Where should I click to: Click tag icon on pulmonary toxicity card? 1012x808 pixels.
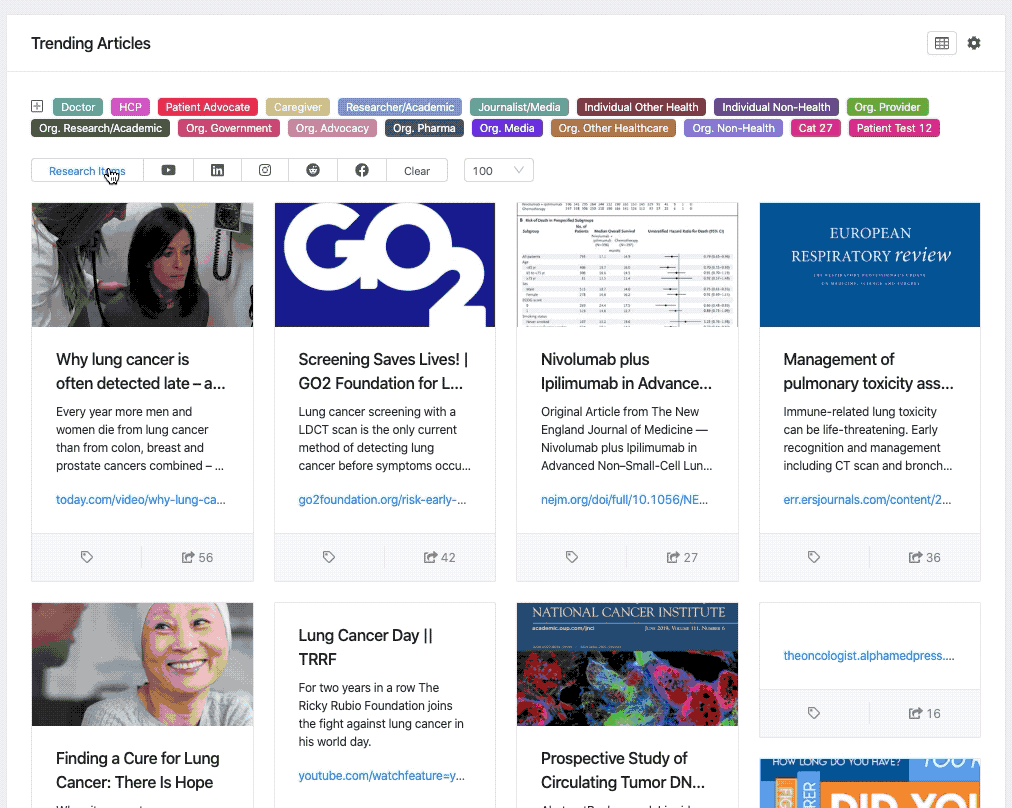tap(814, 557)
